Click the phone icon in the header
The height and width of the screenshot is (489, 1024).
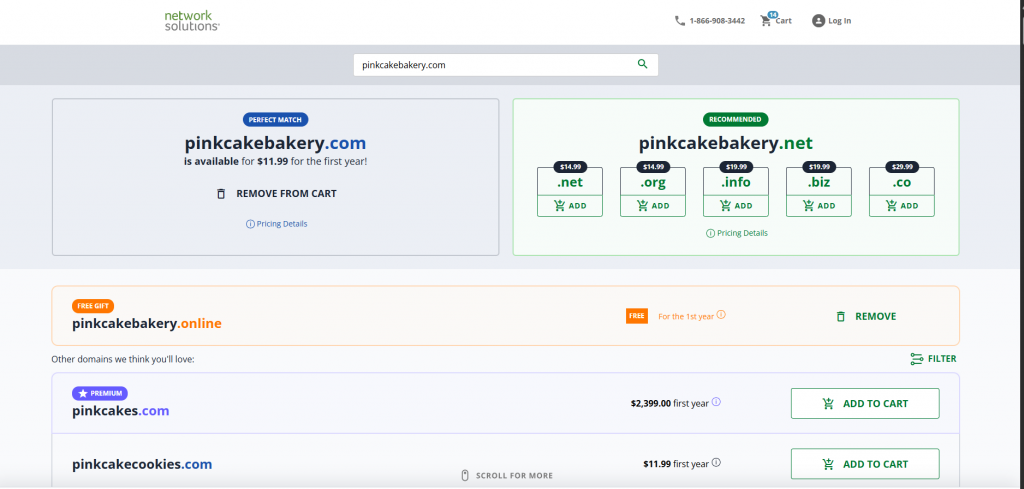tap(680, 21)
